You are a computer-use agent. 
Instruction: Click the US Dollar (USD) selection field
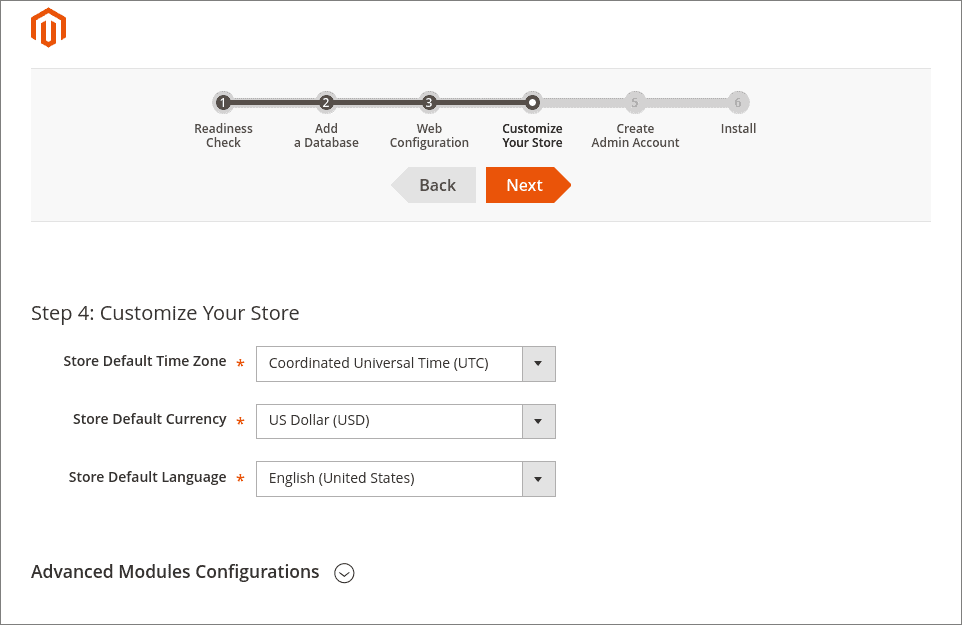click(x=389, y=421)
